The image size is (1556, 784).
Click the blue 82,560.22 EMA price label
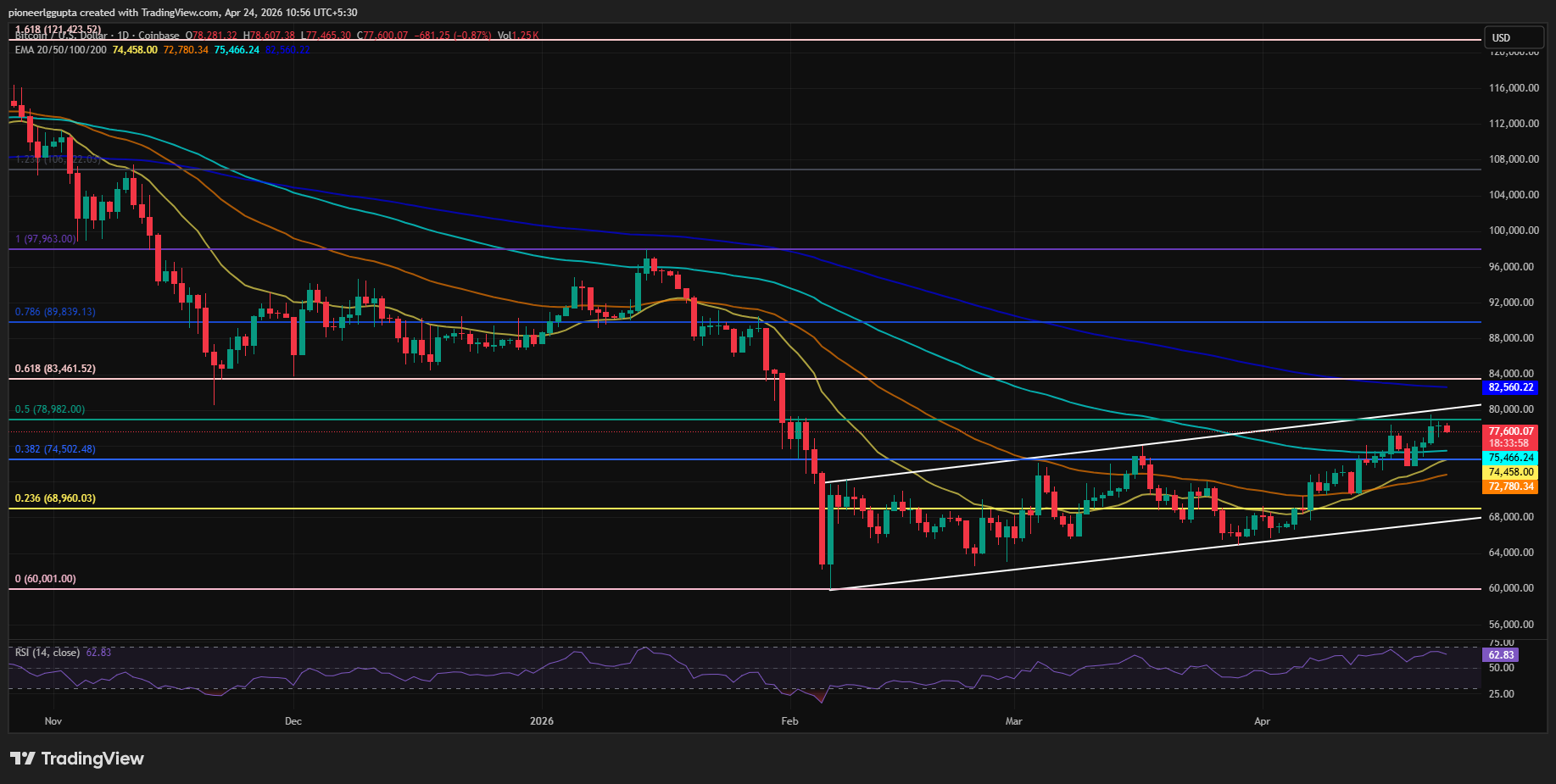click(x=1510, y=388)
